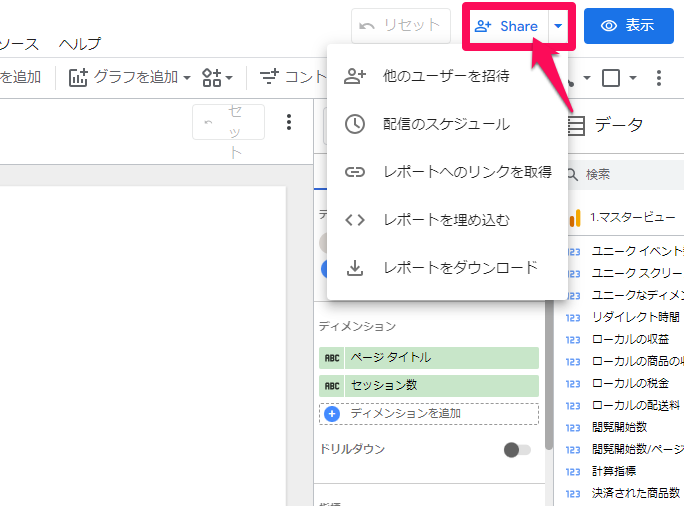Click the Share button

click(509, 26)
